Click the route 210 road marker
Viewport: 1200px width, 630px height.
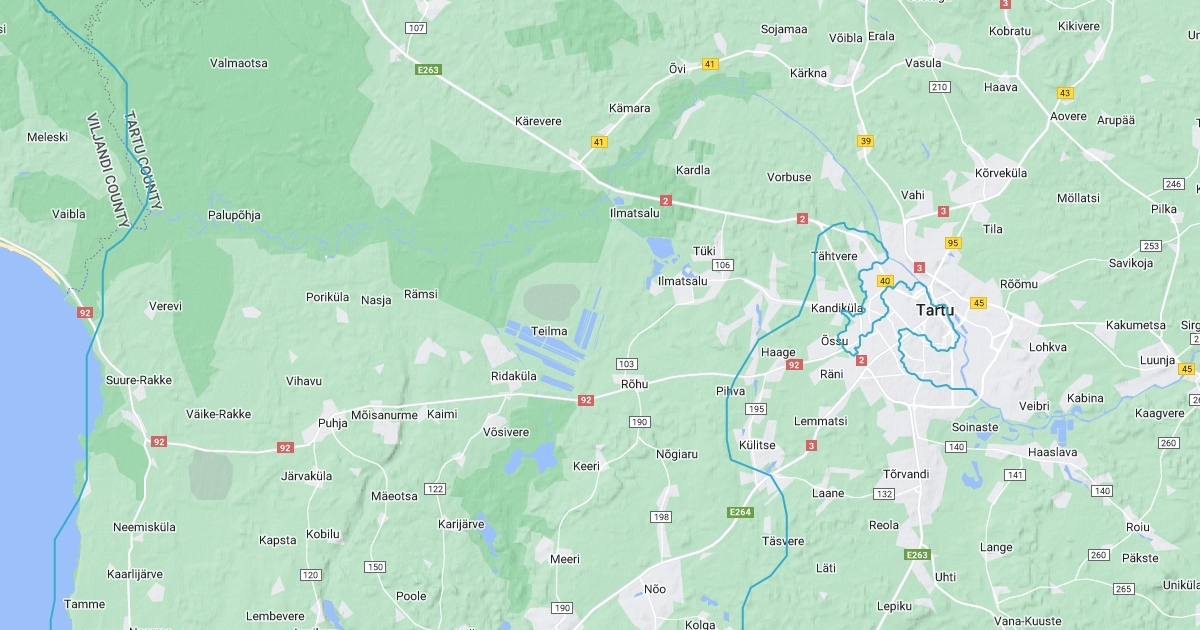(x=939, y=87)
